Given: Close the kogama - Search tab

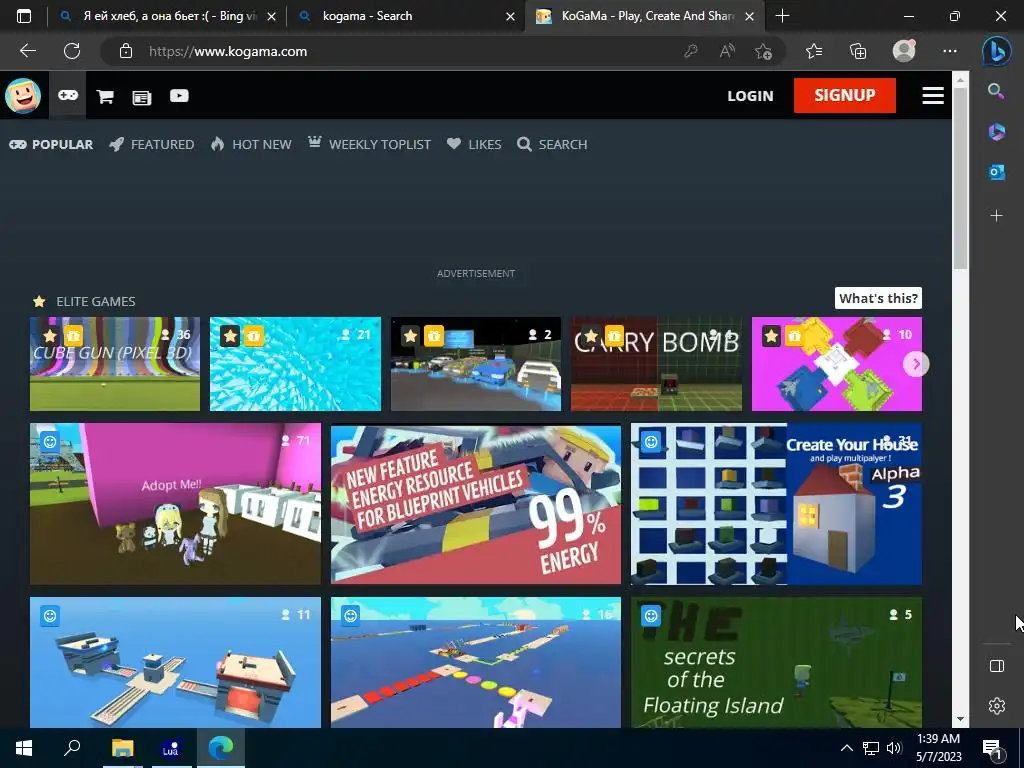Looking at the screenshot, I should click(511, 17).
